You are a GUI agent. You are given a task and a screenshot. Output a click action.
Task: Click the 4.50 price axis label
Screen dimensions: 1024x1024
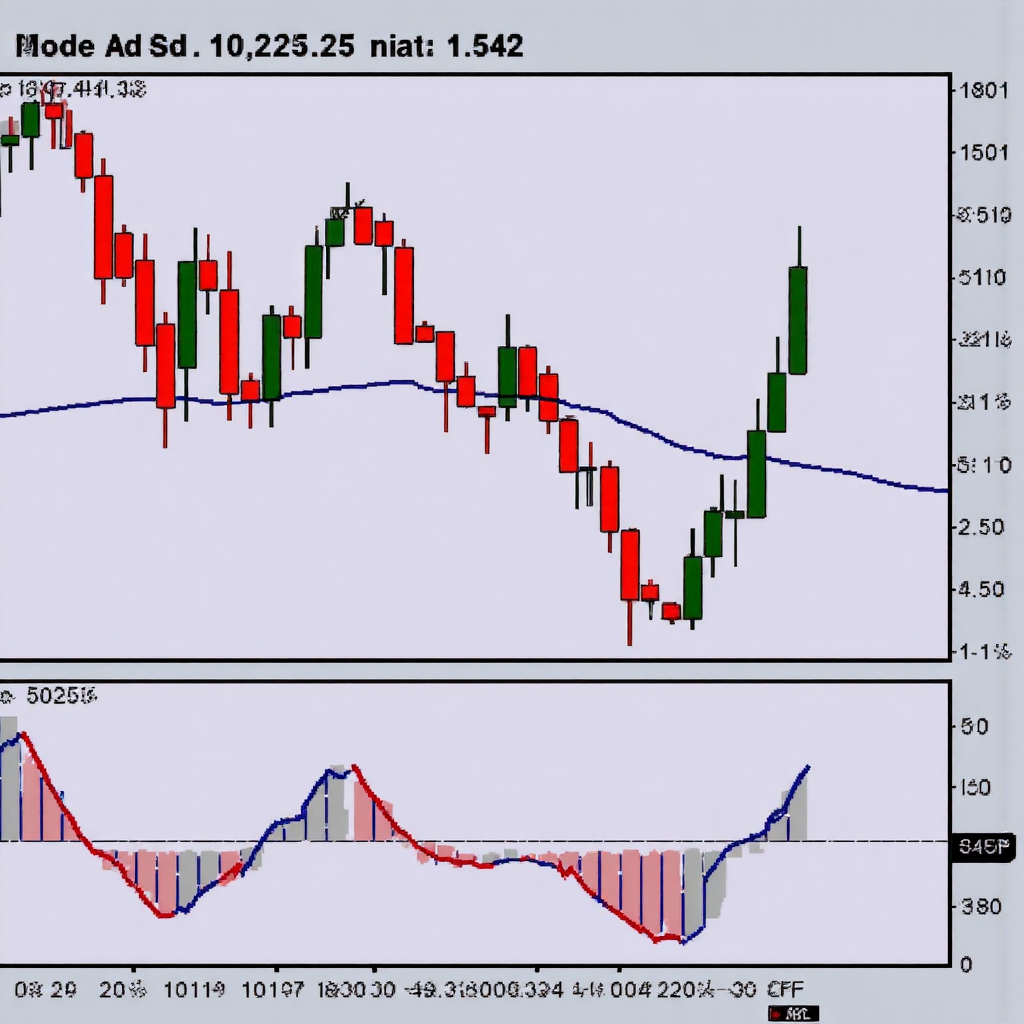pos(984,589)
